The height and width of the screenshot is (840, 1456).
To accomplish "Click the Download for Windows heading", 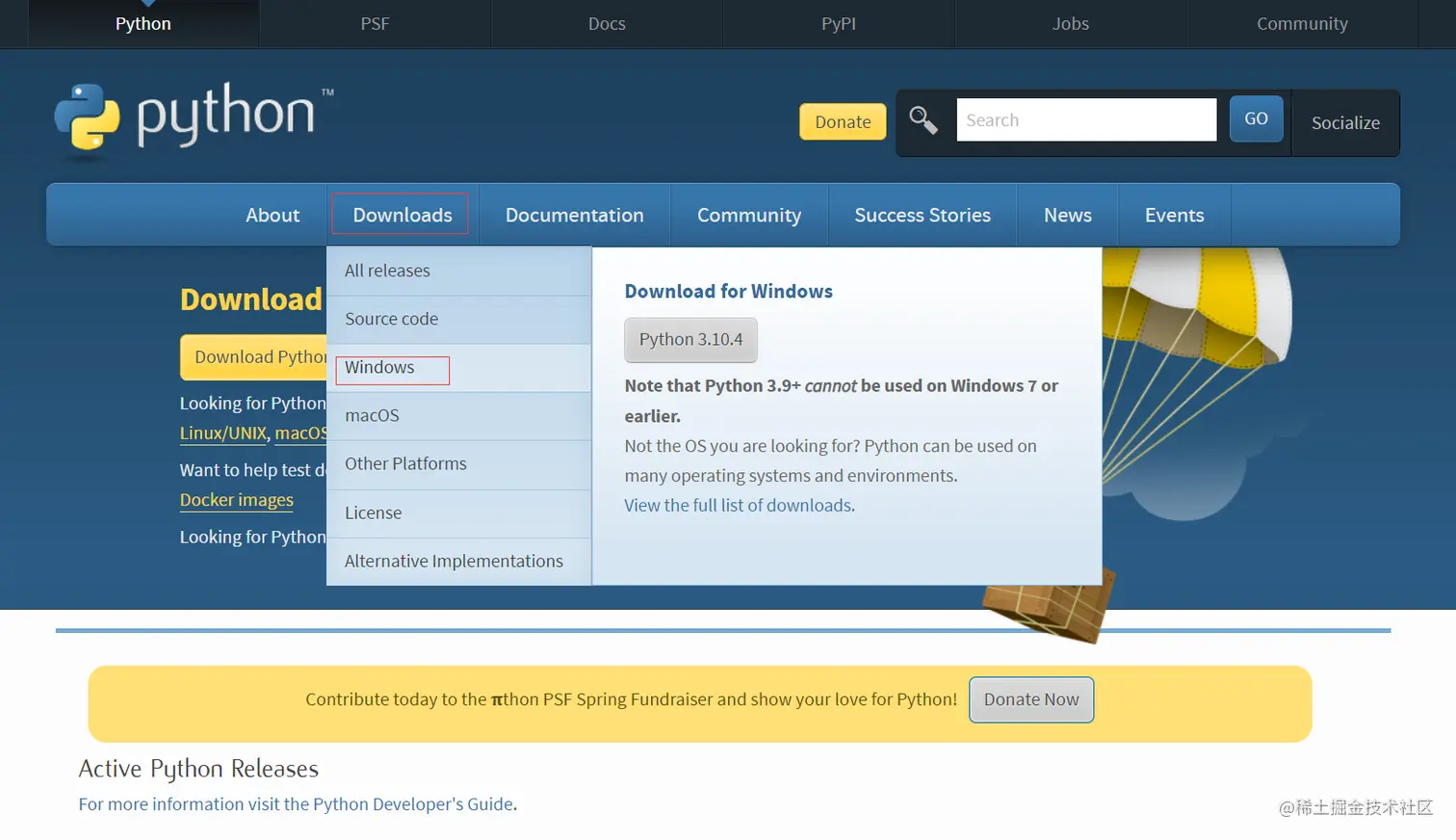I will [729, 291].
